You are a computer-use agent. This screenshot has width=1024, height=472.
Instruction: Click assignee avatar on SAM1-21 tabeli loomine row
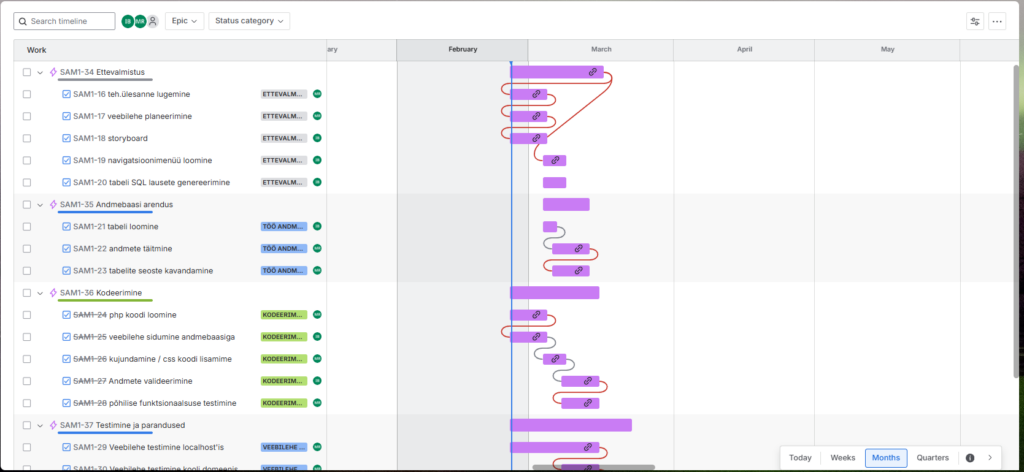[x=317, y=227]
